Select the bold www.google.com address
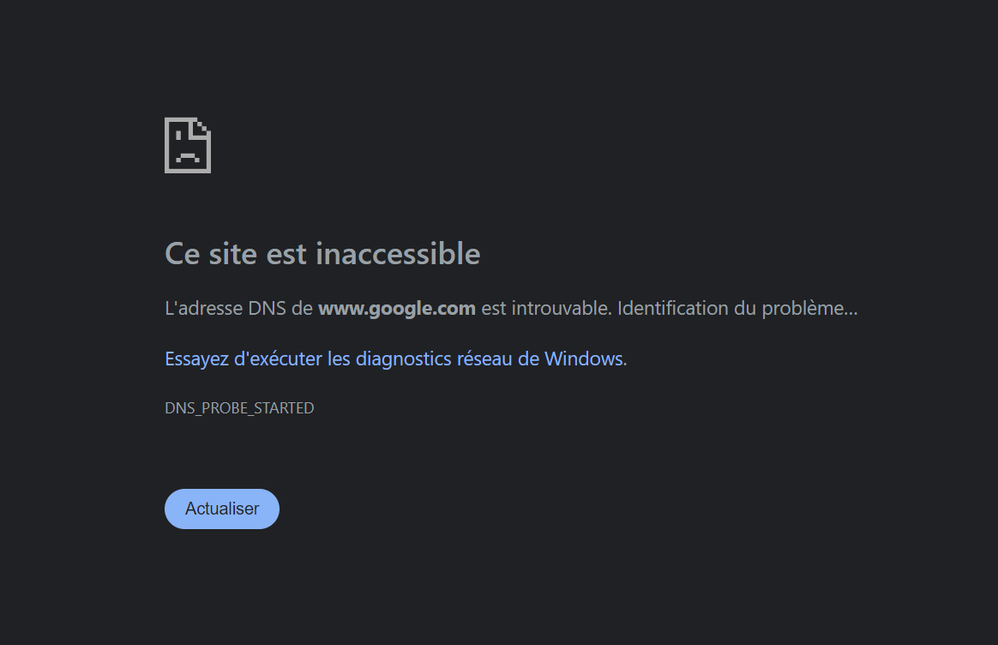 tap(396, 308)
